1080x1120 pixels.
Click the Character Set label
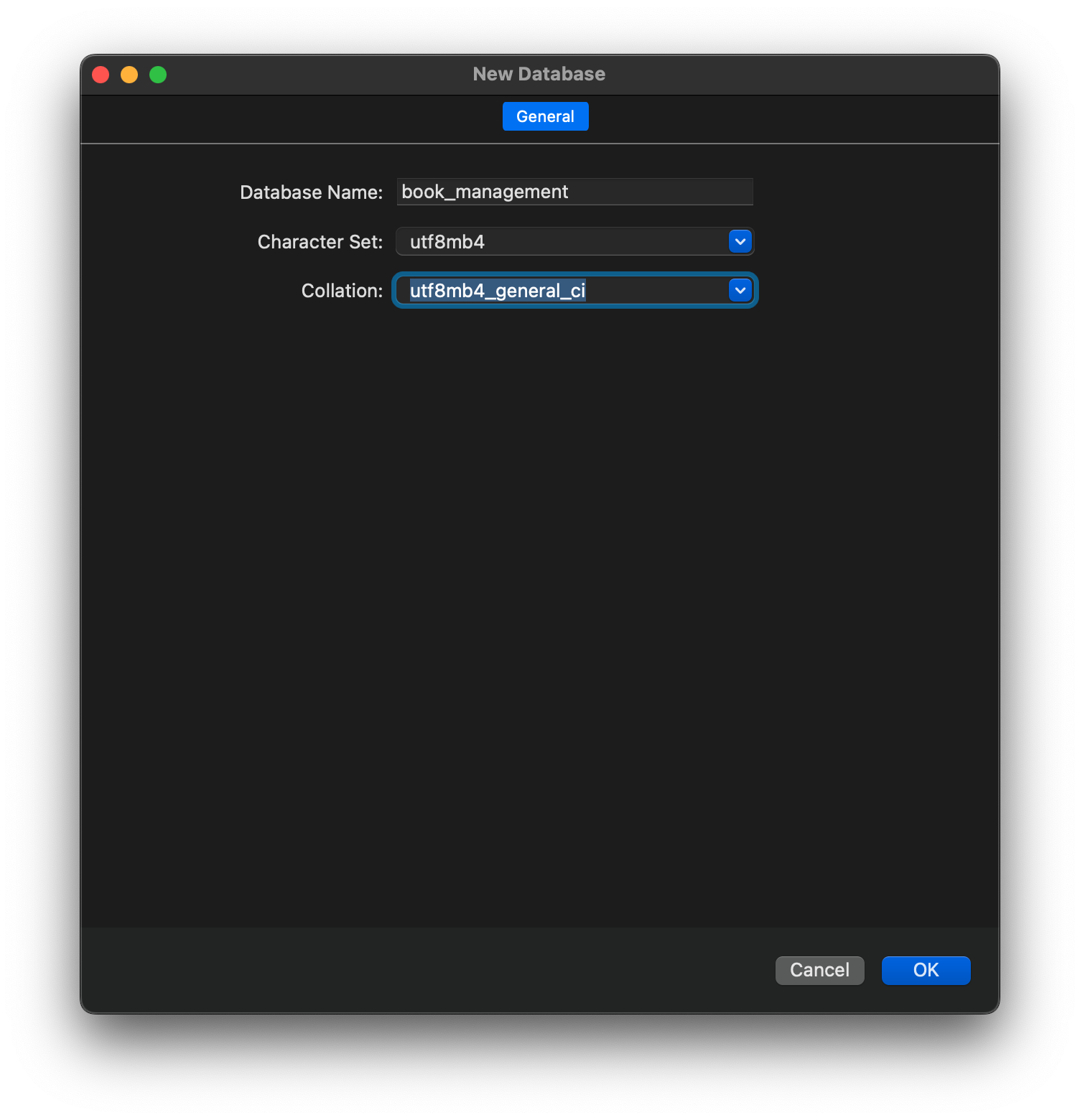[x=319, y=241]
